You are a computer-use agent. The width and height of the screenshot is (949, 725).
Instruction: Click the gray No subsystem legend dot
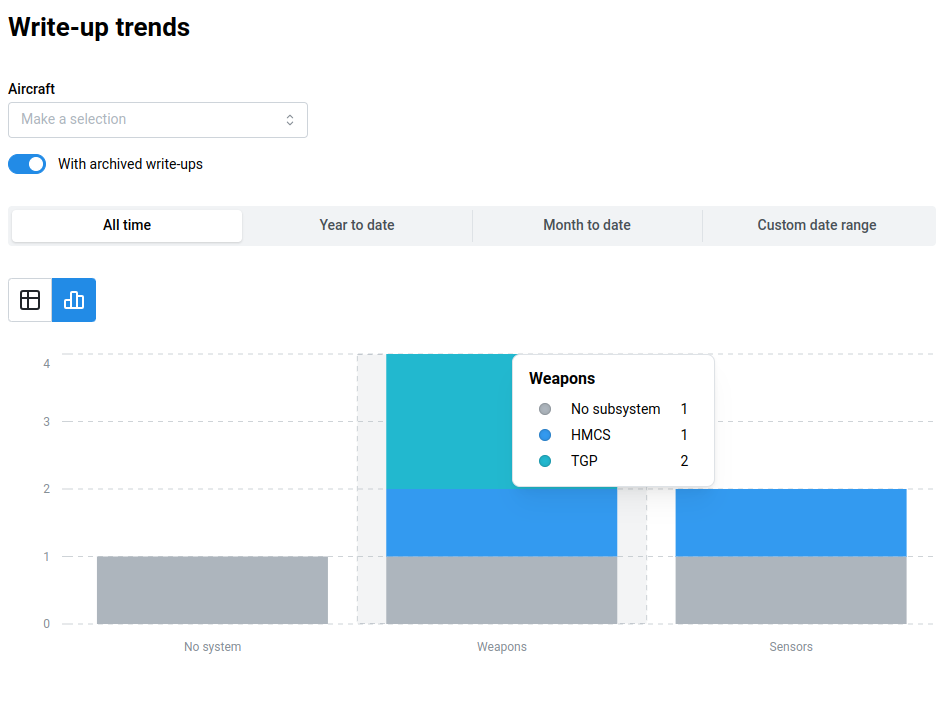pos(545,409)
